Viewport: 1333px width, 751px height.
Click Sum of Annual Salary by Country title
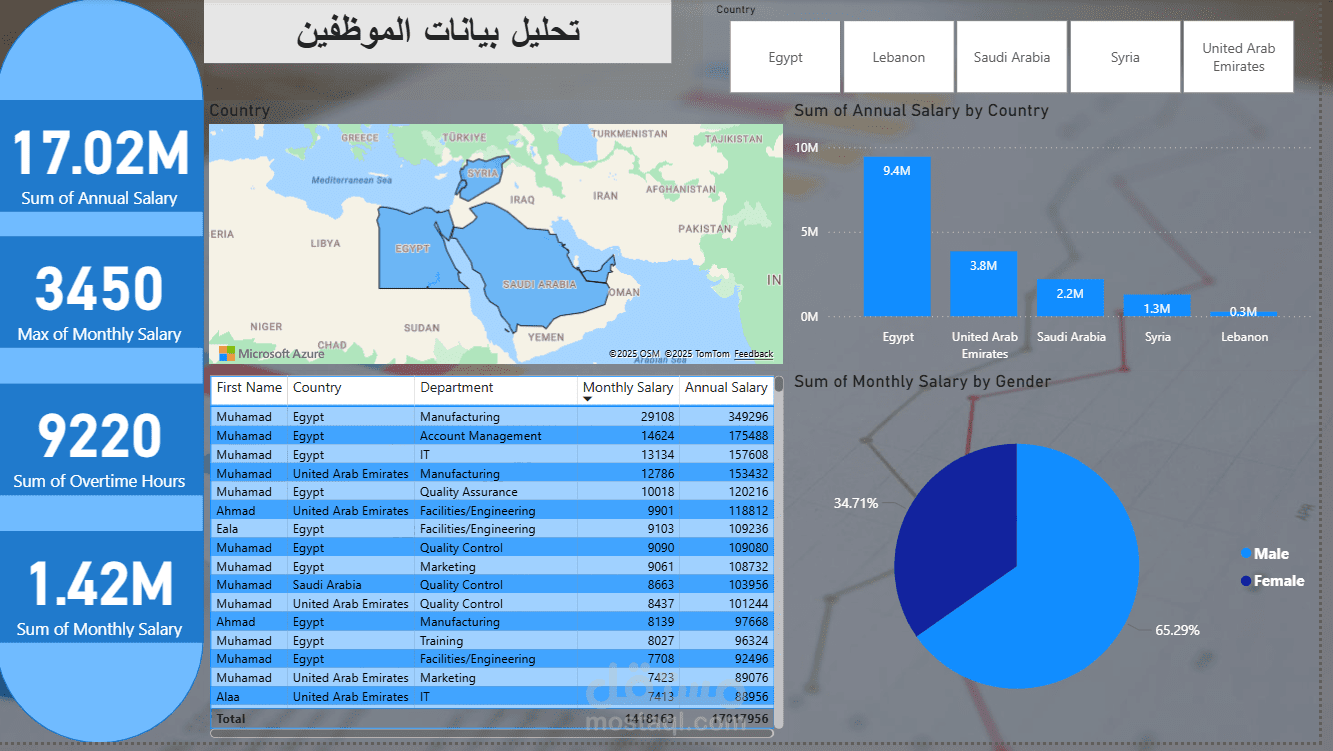pyautogui.click(x=921, y=111)
